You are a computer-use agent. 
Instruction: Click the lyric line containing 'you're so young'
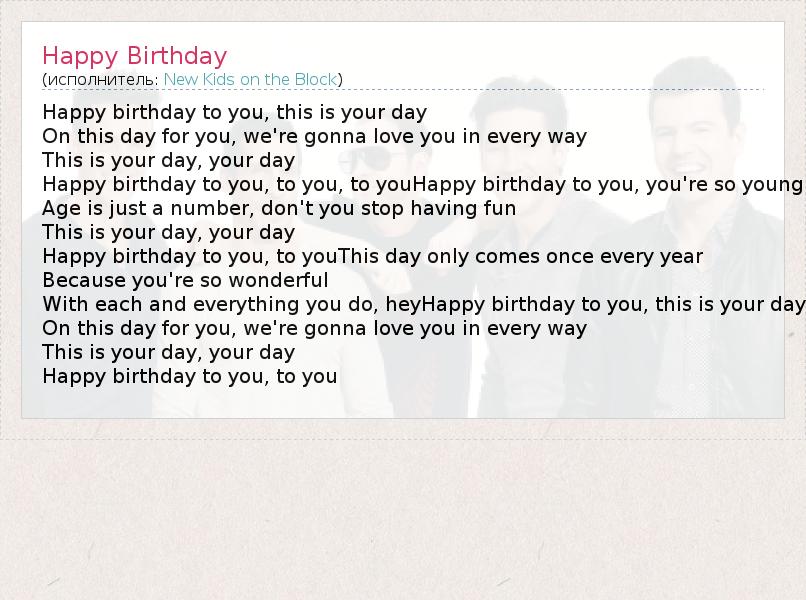click(423, 184)
